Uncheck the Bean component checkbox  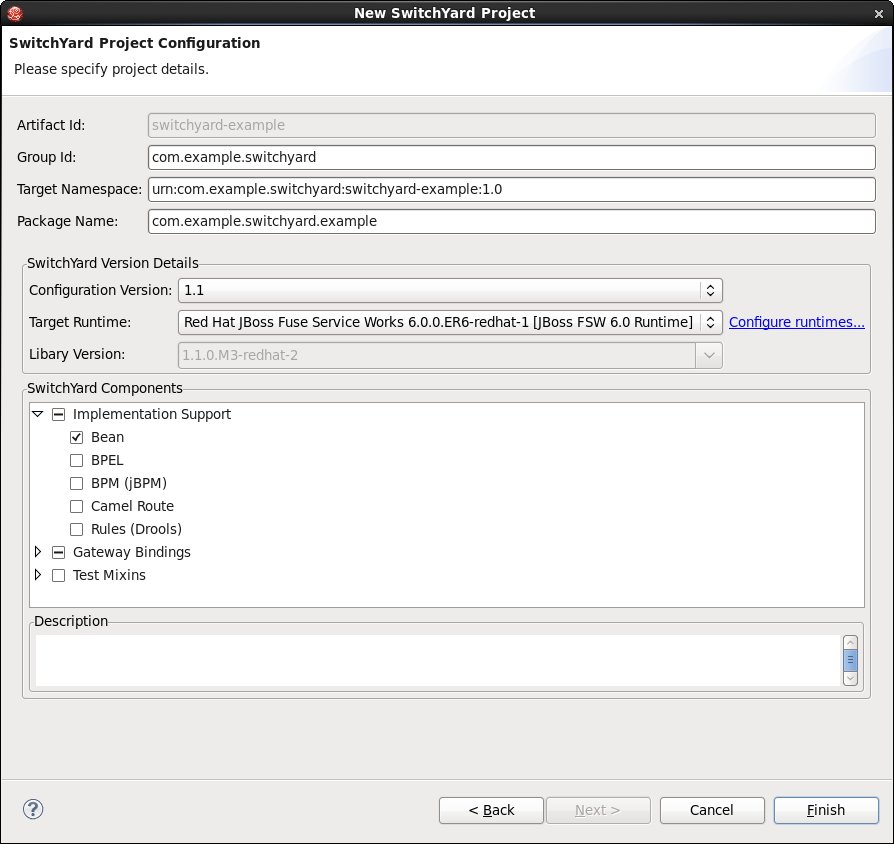tap(76, 437)
